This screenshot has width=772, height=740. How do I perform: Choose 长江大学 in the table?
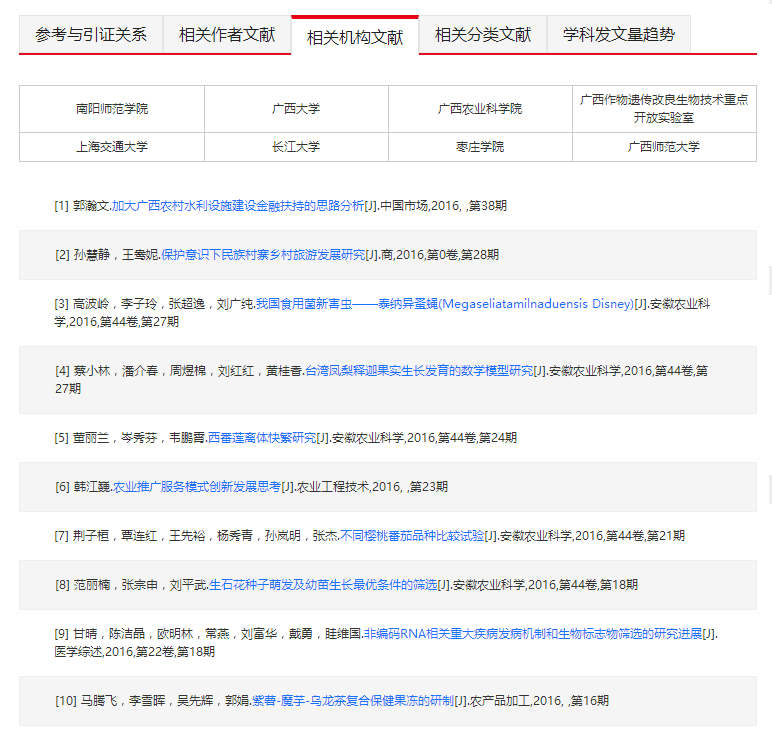click(x=296, y=147)
